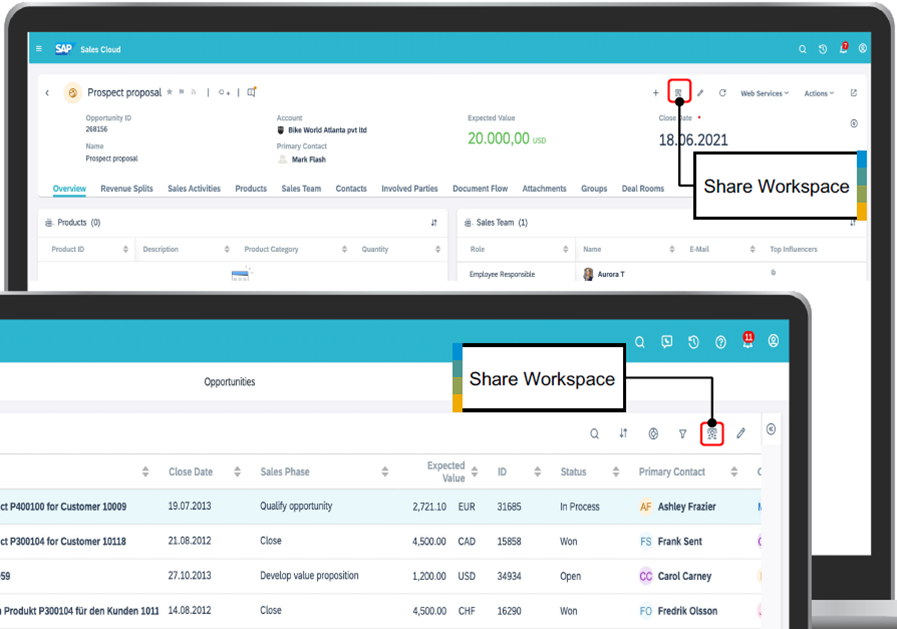This screenshot has width=897, height=629.
Task: Sort by Product Category column
Action: [344, 249]
